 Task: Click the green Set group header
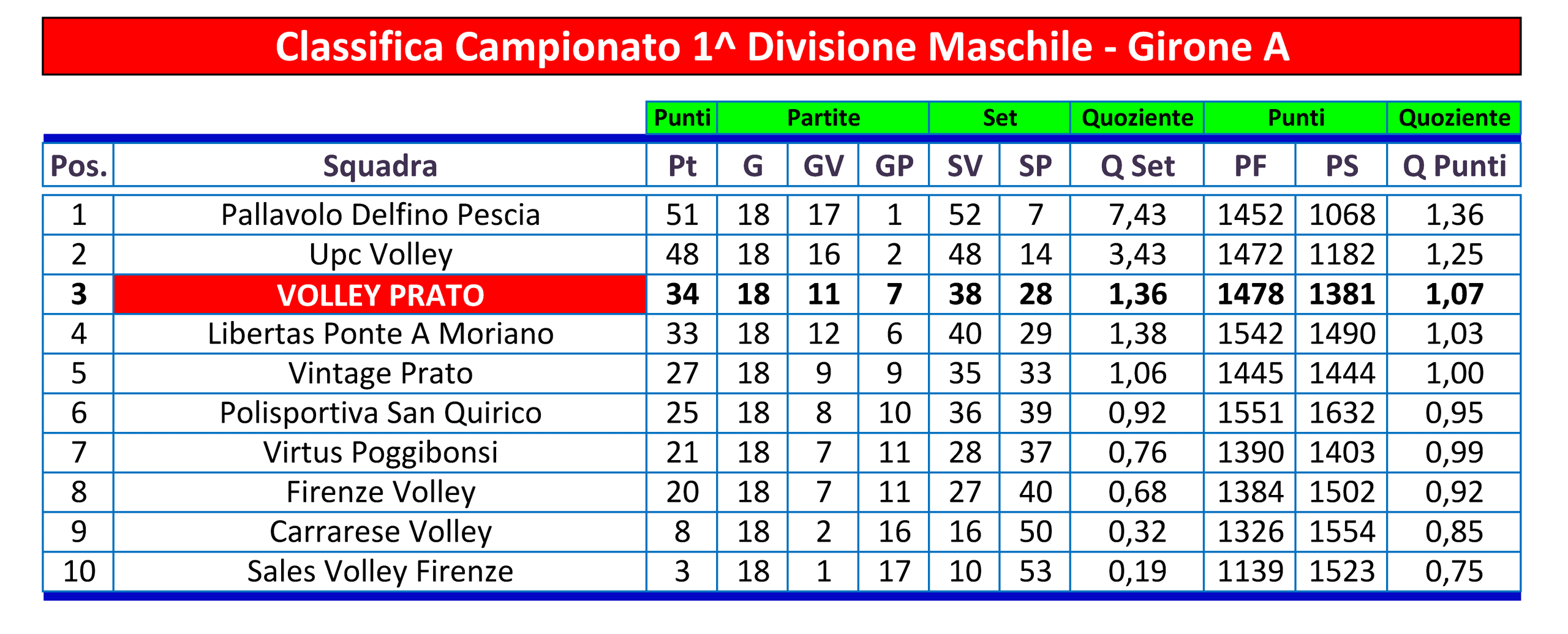pyautogui.click(x=1000, y=118)
